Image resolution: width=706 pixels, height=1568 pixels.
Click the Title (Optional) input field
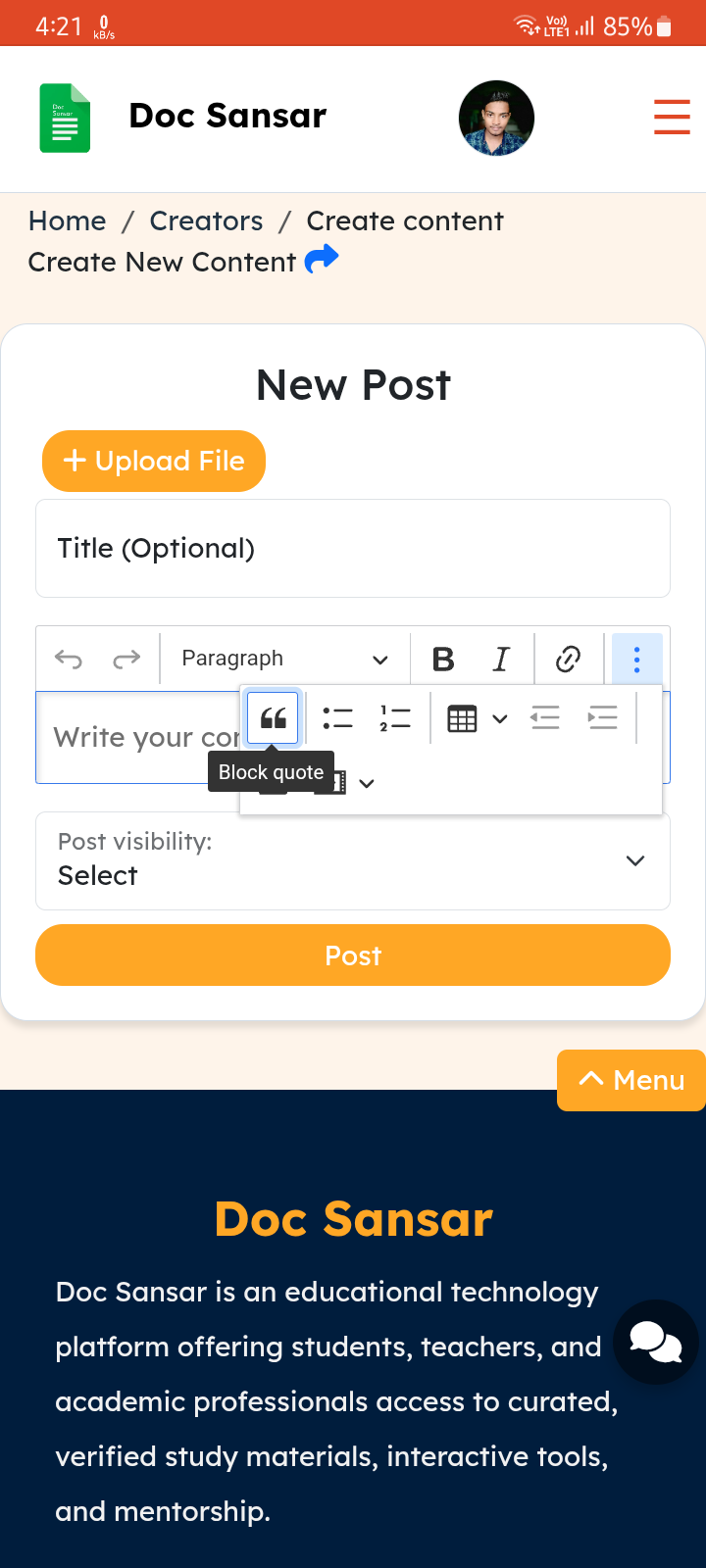(353, 549)
